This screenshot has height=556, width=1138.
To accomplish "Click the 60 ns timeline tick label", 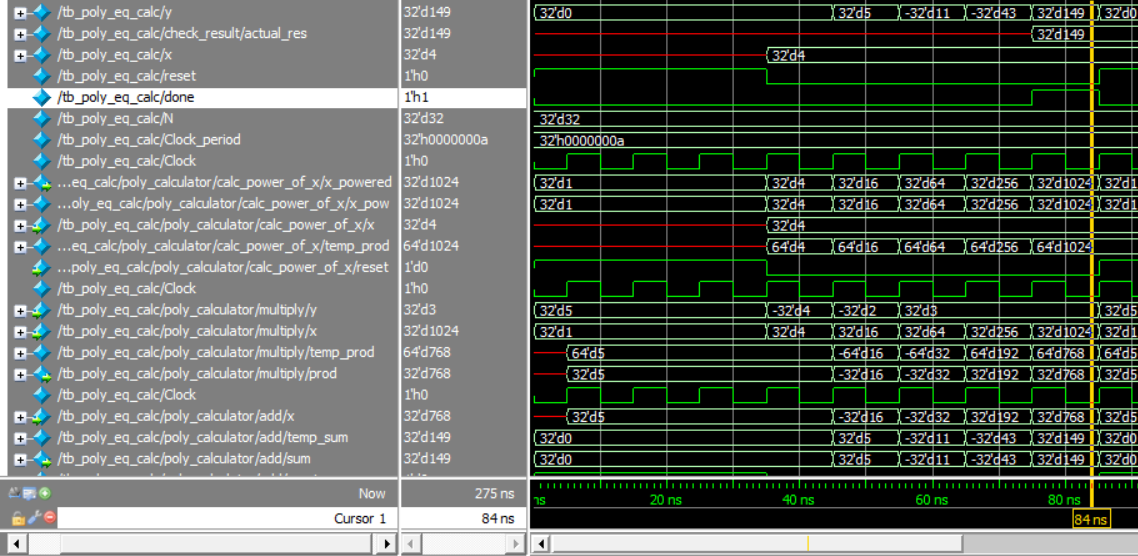I will tap(931, 499).
